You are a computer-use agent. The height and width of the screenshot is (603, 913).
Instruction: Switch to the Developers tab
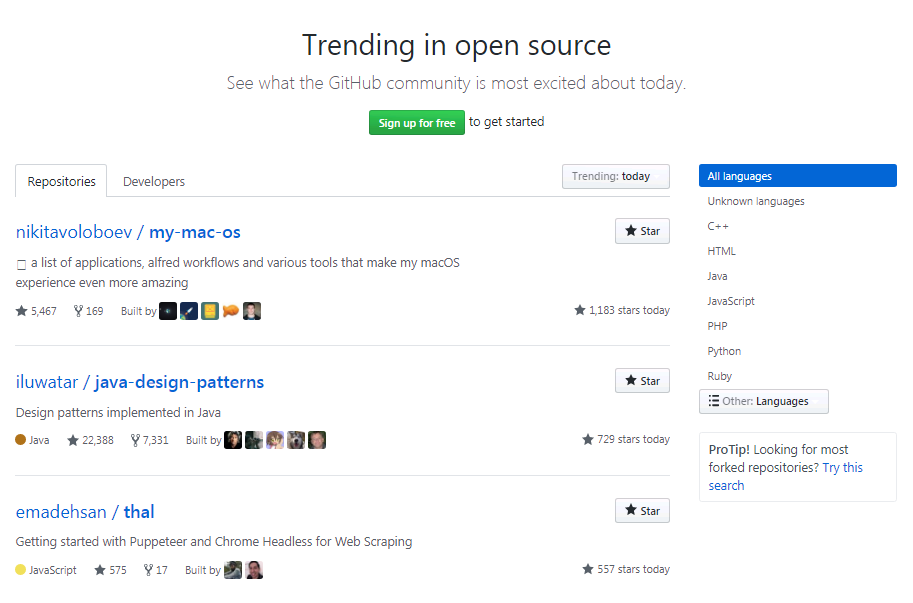point(153,181)
